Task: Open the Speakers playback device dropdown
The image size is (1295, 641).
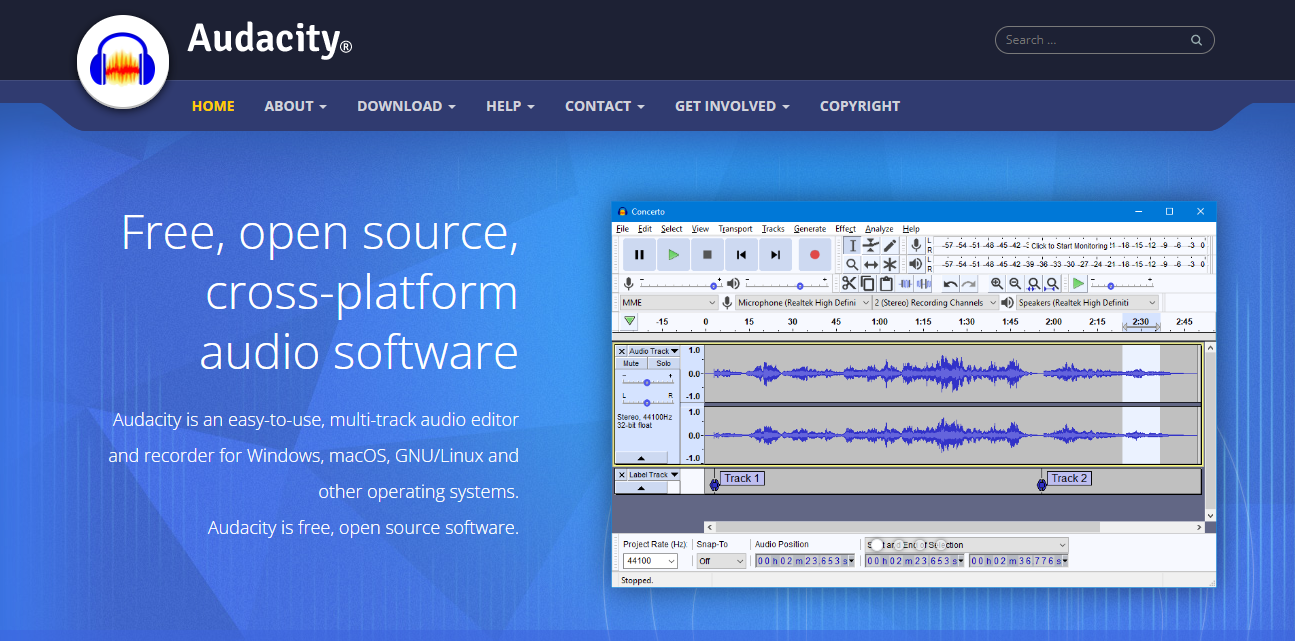Action: click(1088, 302)
